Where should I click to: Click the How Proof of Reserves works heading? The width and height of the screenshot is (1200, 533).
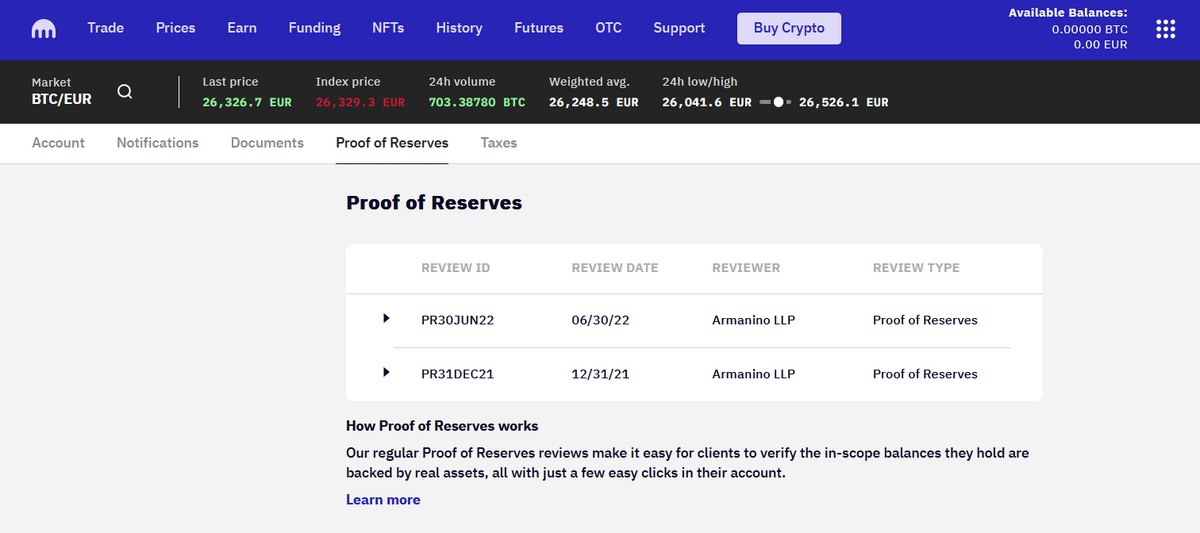pyautogui.click(x=442, y=426)
